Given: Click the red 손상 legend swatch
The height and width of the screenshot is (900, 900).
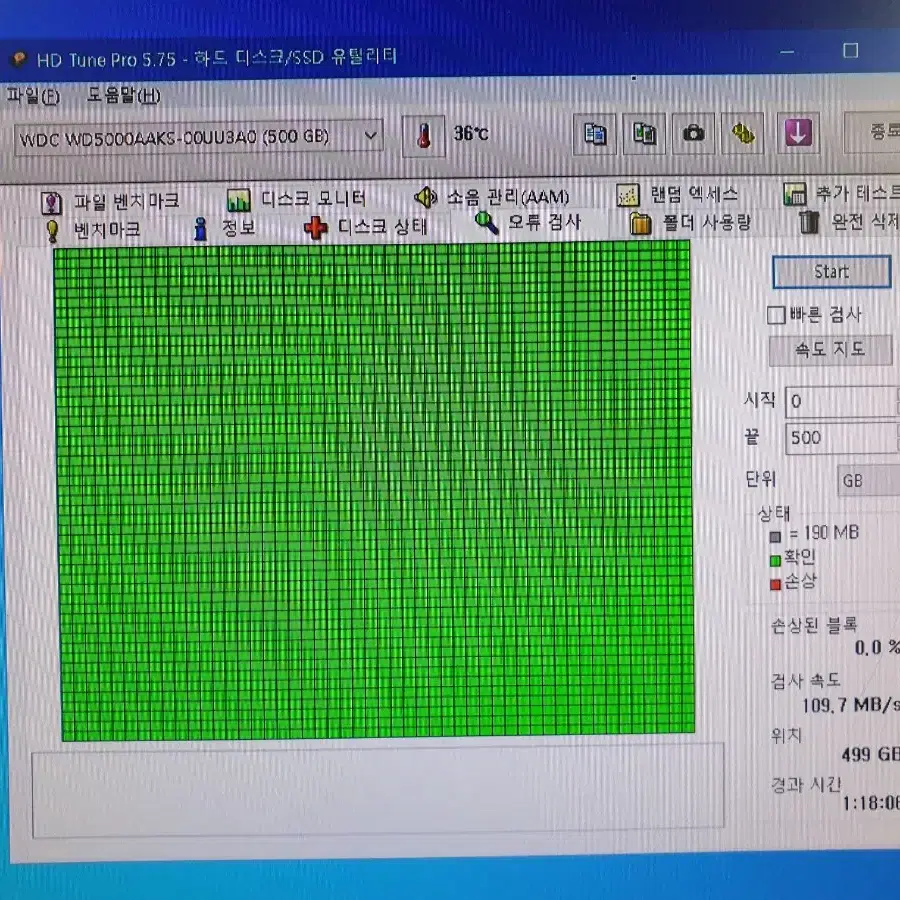Looking at the screenshot, I should (x=775, y=584).
